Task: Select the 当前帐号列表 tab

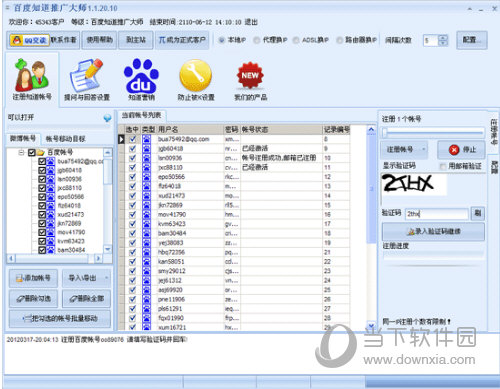Action: [142, 115]
